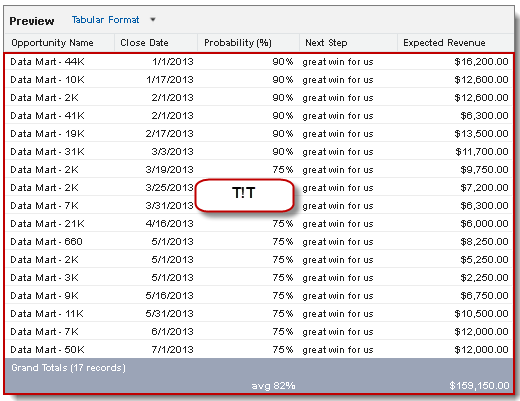Click the $13,500.00 expected revenue value
The image size is (520, 401).
481,134
